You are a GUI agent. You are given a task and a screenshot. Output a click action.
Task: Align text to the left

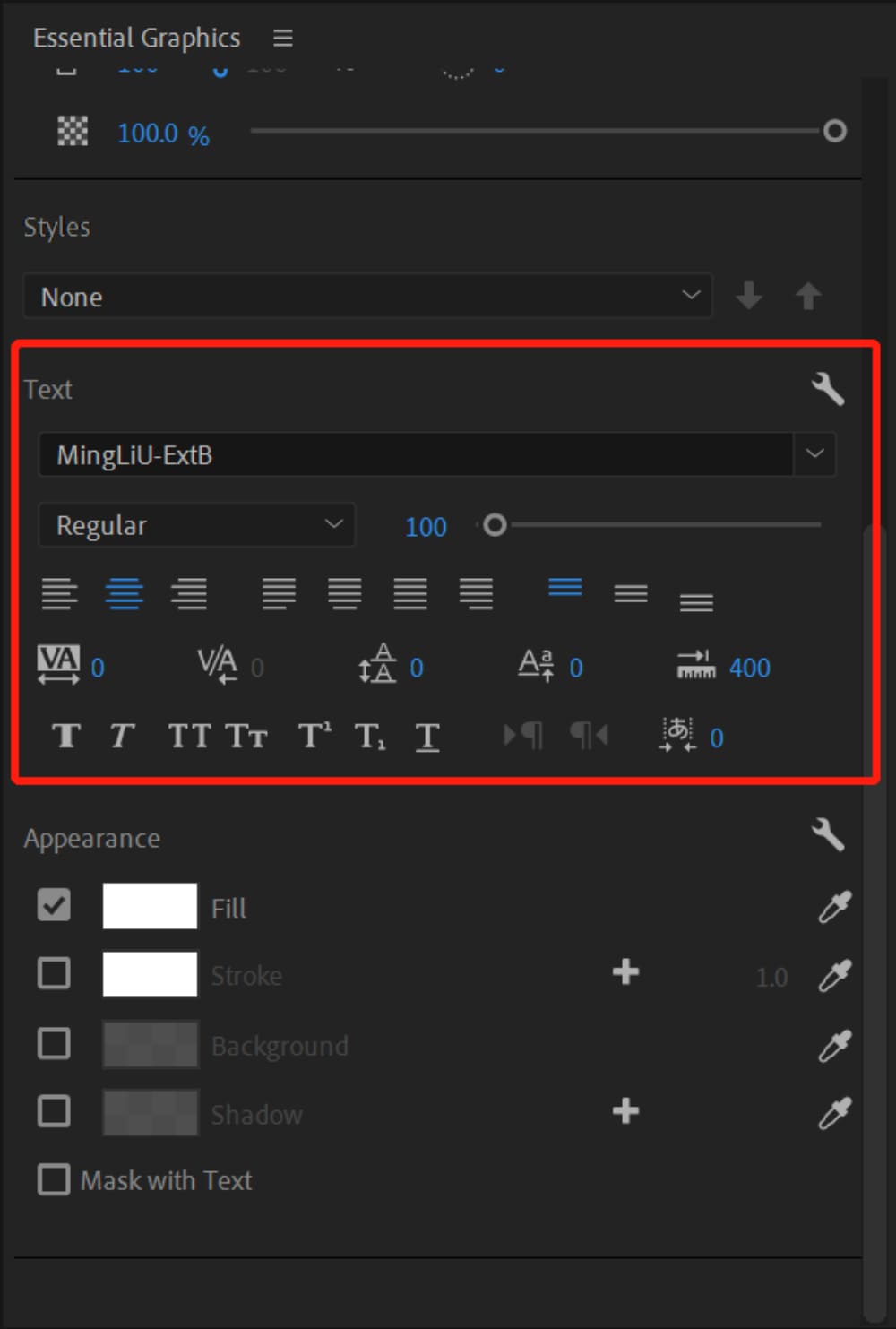(x=59, y=592)
